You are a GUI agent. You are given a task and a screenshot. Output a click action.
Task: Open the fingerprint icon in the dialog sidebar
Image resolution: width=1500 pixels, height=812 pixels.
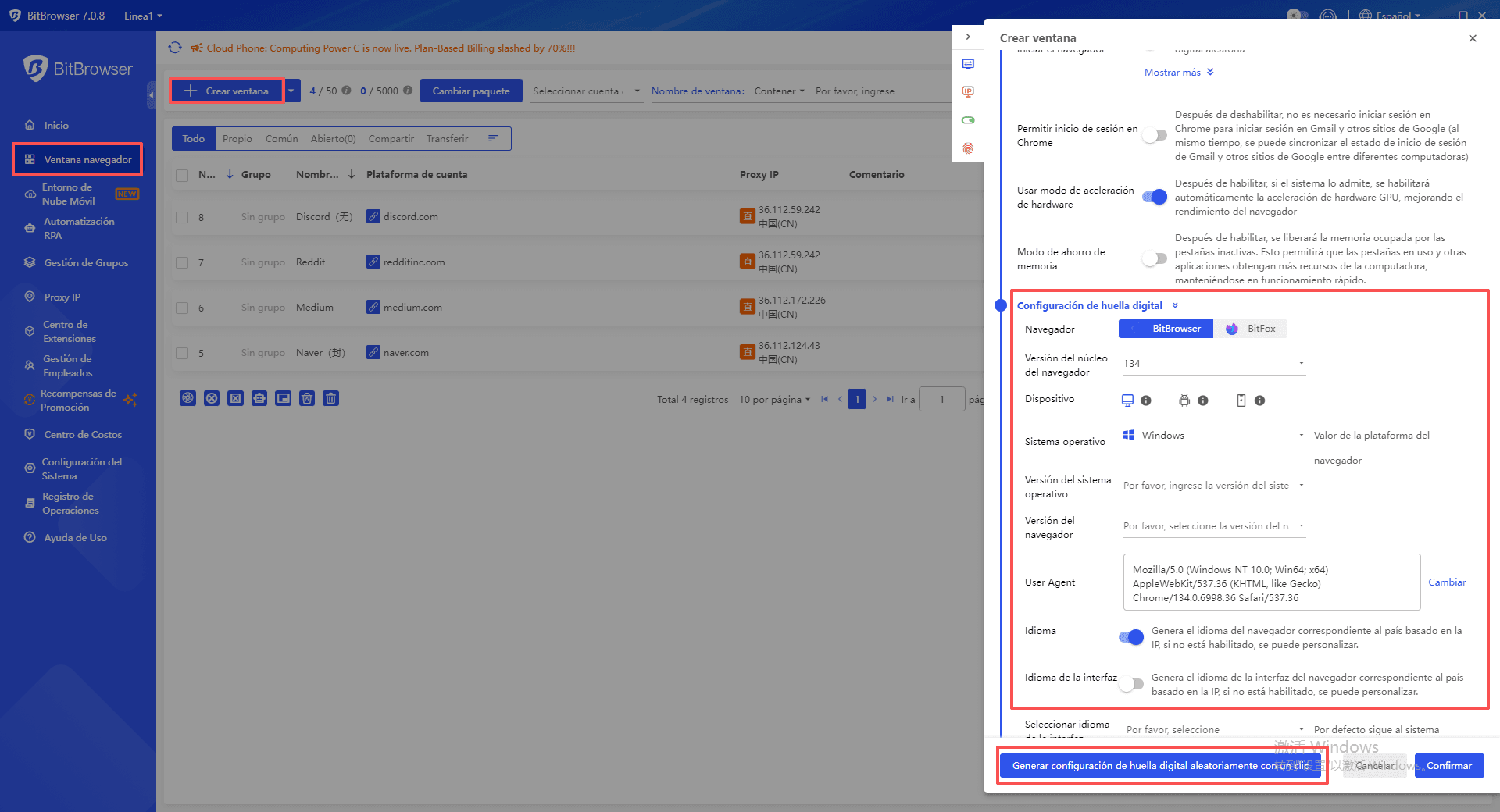(x=969, y=148)
